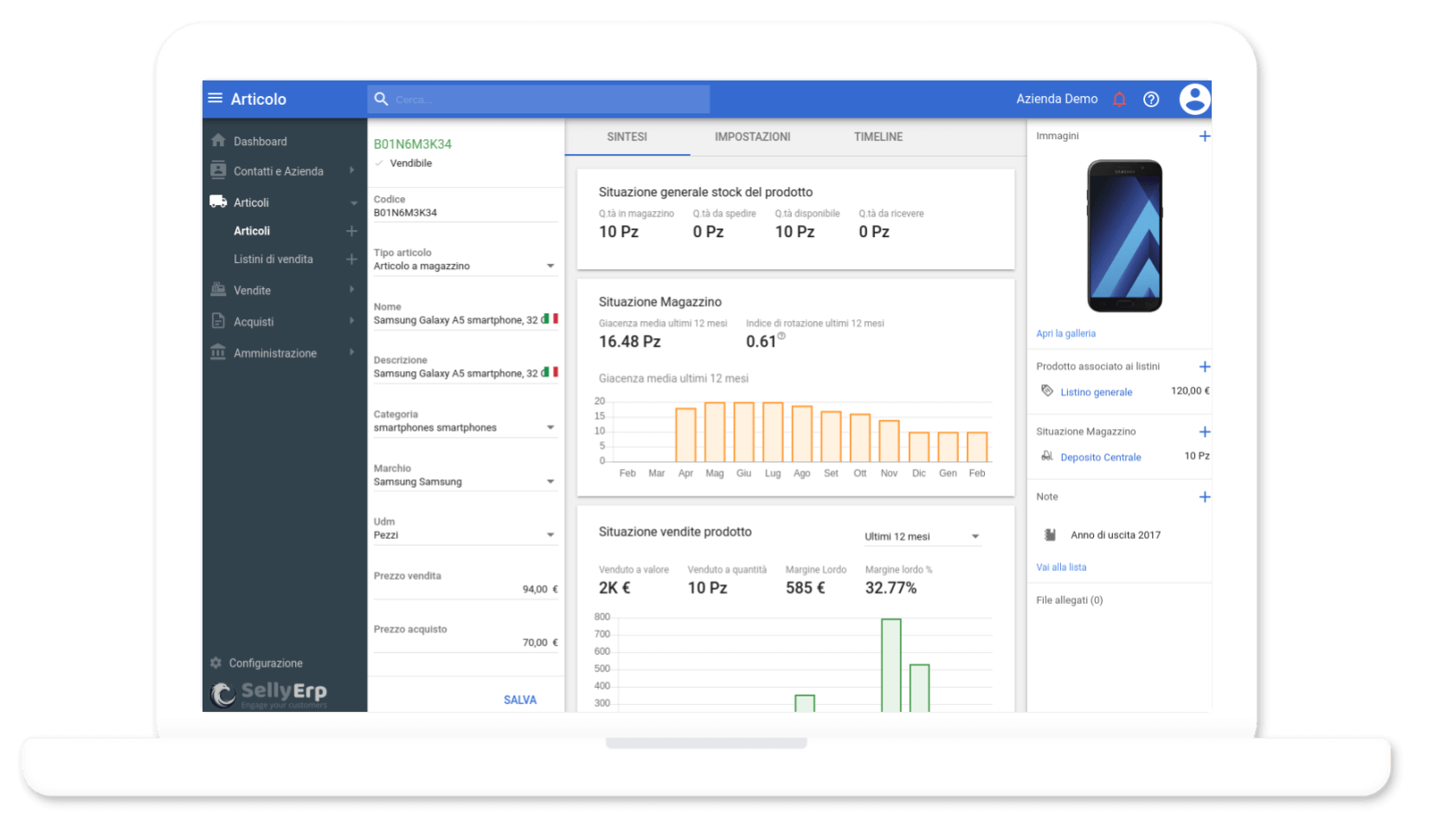Viewport: 1454px width, 840px height.
Task: Click the Articoli truck icon
Action: tap(218, 202)
